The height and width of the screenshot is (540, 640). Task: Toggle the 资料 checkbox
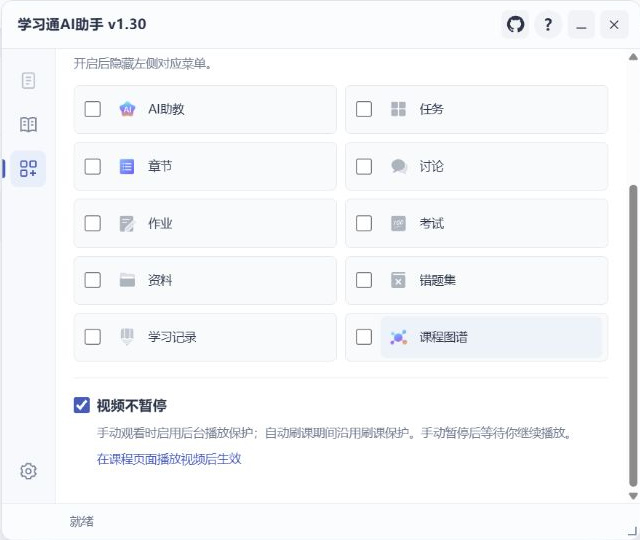(93, 280)
